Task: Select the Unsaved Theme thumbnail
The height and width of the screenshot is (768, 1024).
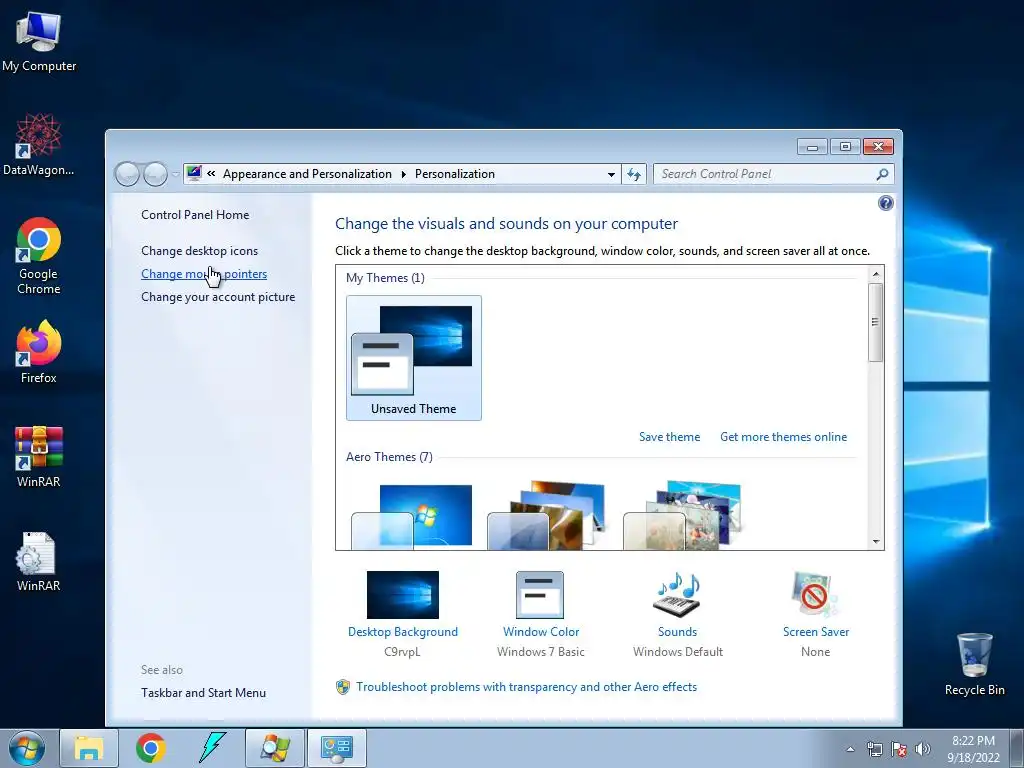Action: pyautogui.click(x=413, y=357)
